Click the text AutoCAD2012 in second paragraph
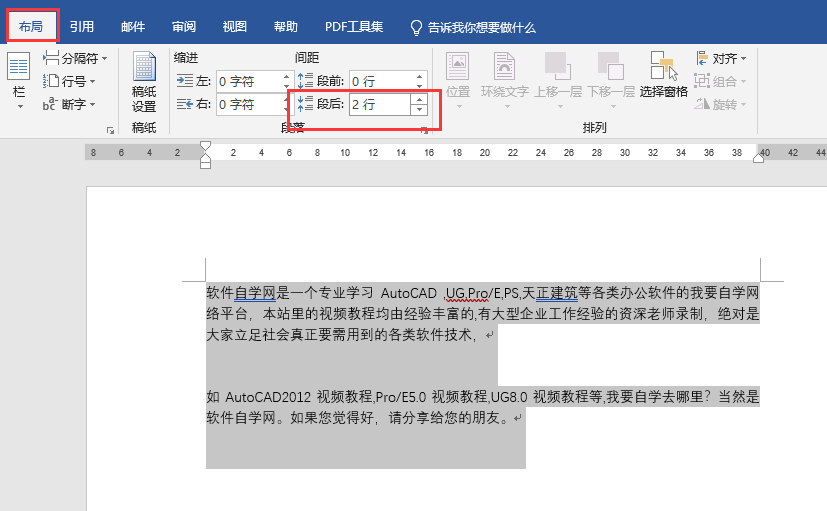Viewport: 827px width, 511px height. 268,397
